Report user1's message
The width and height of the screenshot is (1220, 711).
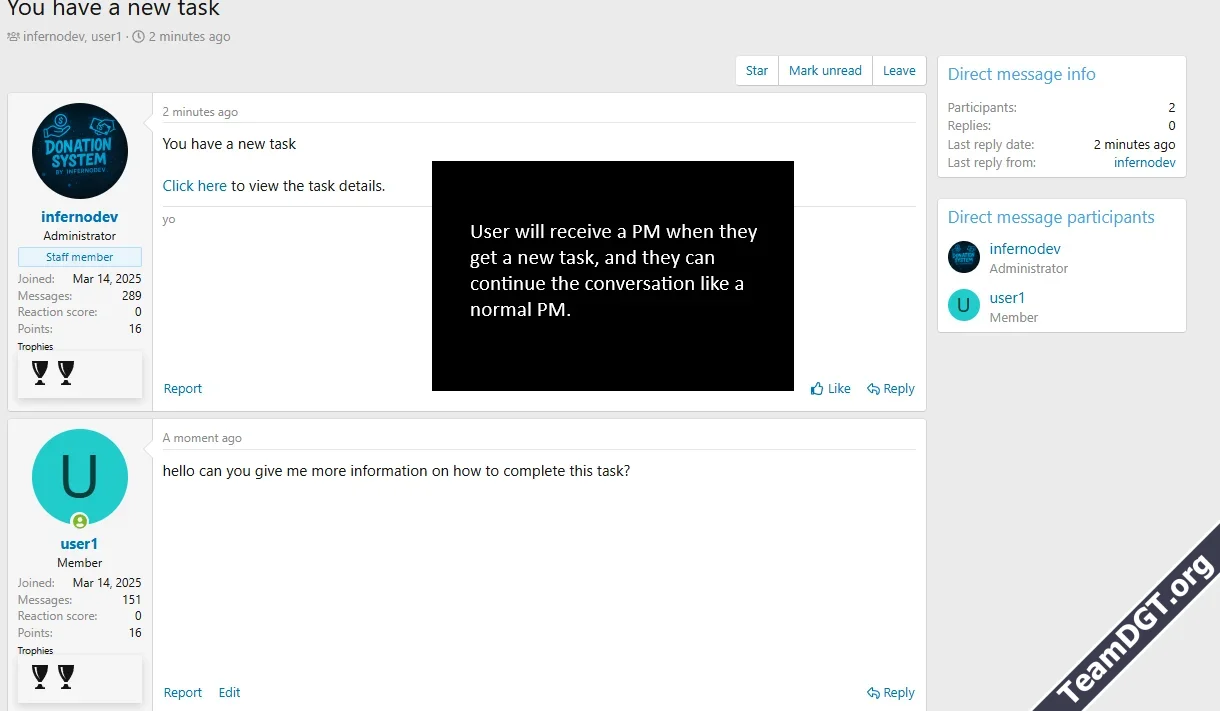[x=183, y=693]
